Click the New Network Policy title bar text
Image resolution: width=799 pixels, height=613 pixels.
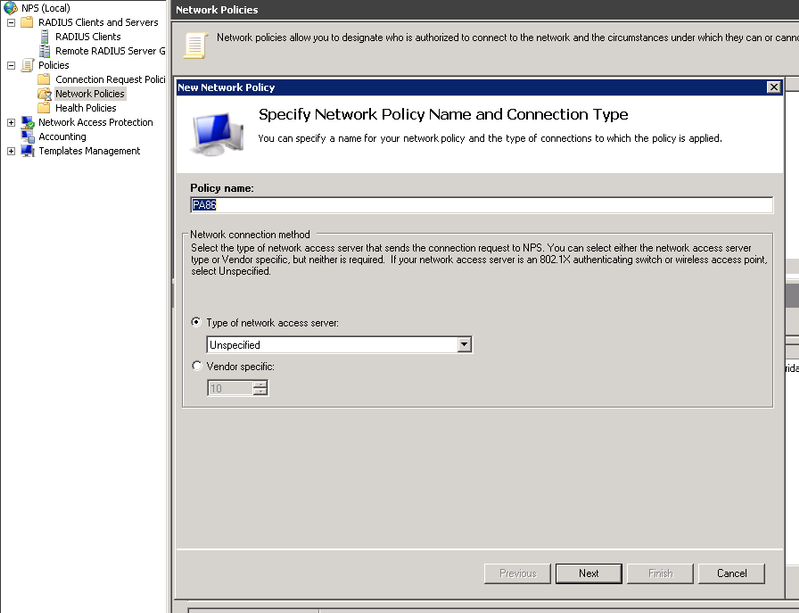tap(226, 87)
